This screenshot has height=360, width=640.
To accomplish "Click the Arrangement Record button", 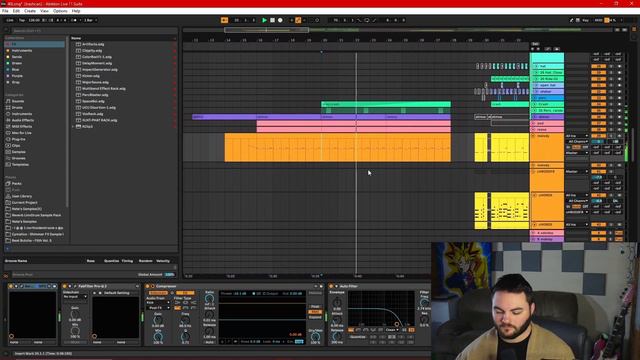I will pyautogui.click(x=280, y=20).
